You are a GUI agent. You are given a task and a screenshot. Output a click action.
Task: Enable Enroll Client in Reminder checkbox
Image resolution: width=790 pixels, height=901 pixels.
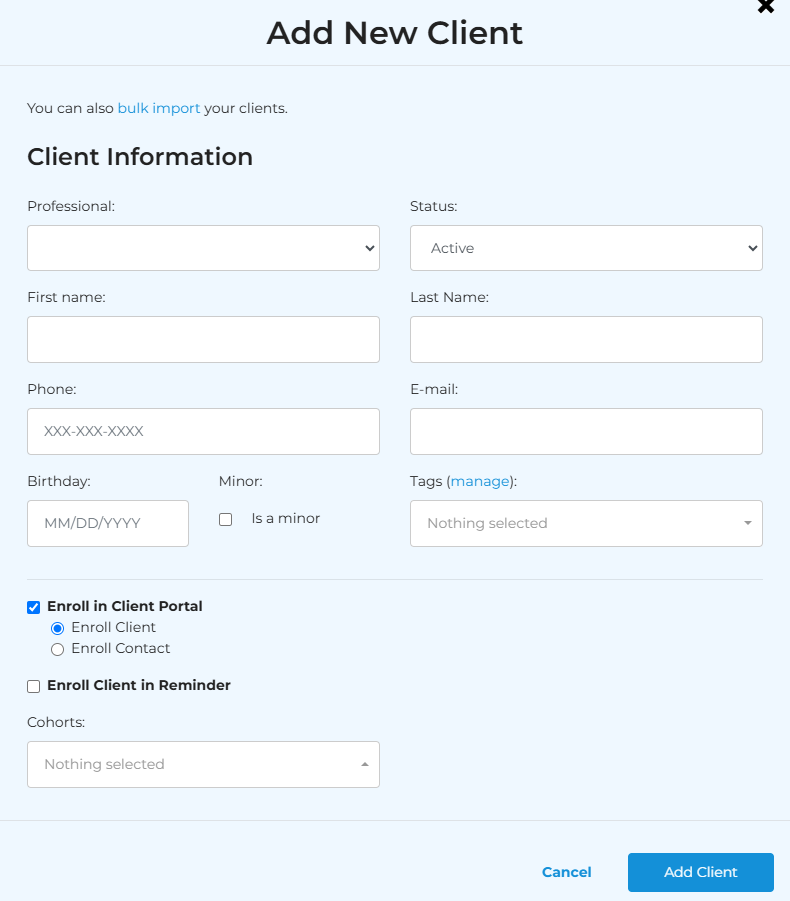33,686
